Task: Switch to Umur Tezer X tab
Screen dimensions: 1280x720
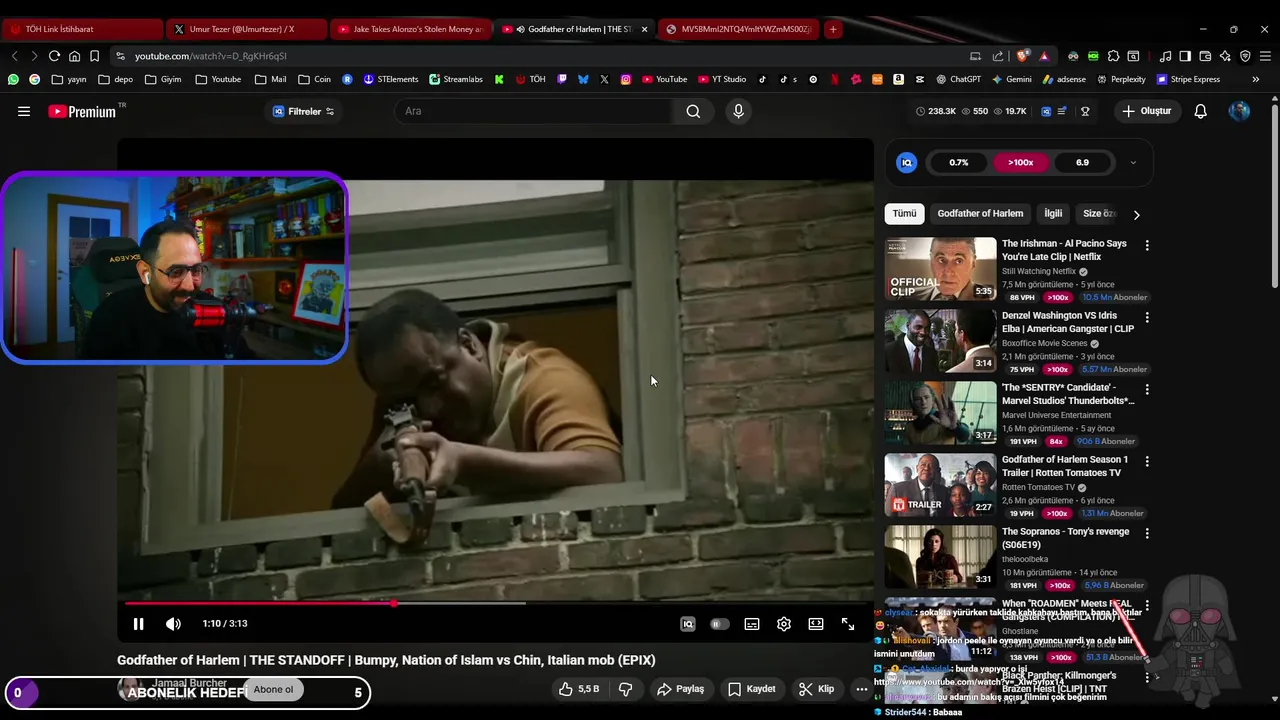Action: [247, 29]
